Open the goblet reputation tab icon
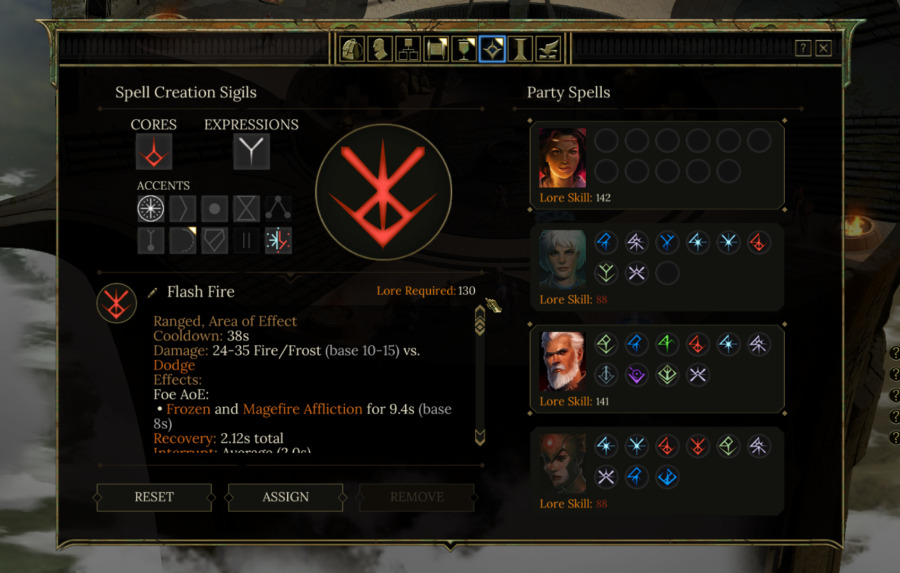900x573 pixels. [x=464, y=49]
